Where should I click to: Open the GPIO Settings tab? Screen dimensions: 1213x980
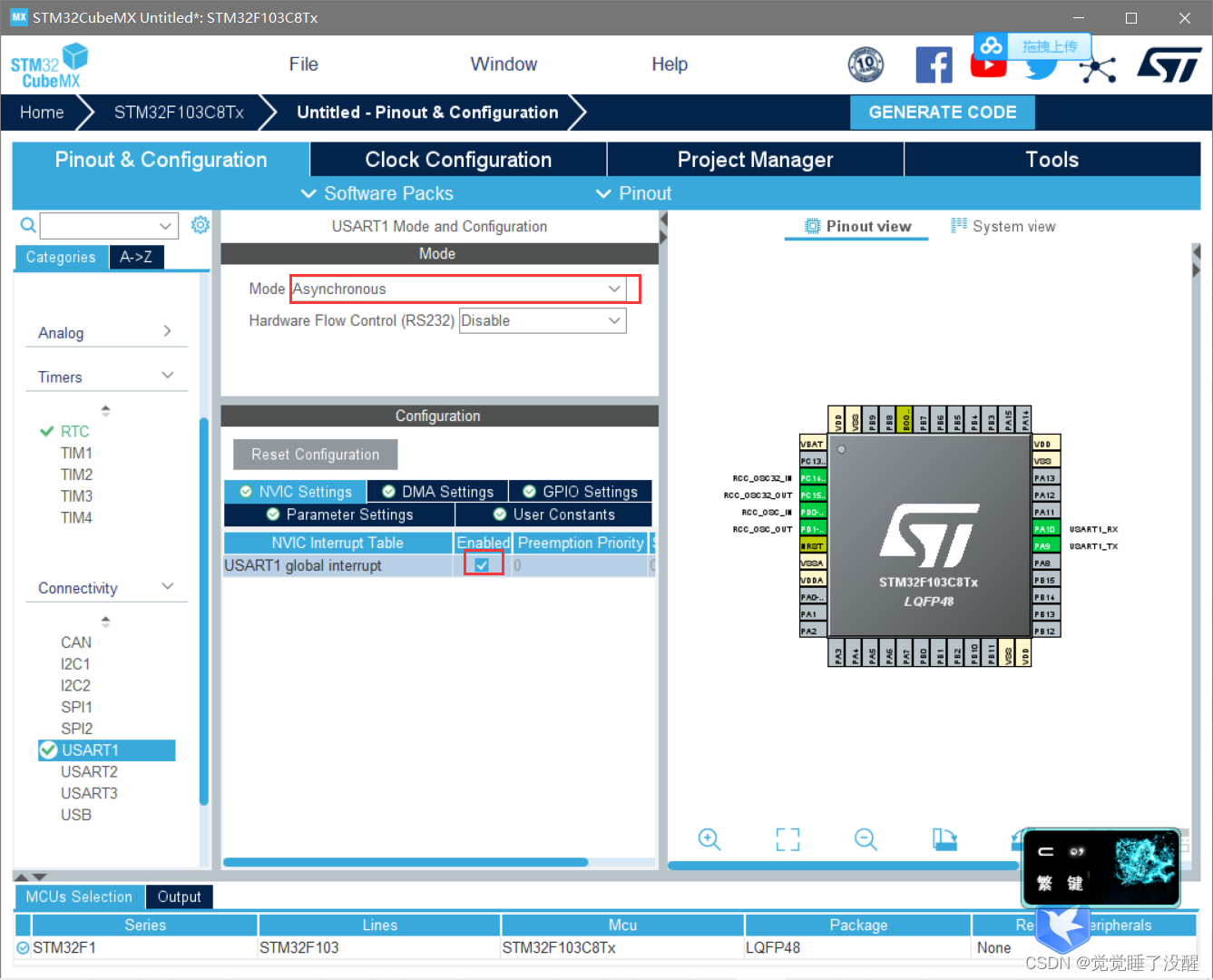581,492
